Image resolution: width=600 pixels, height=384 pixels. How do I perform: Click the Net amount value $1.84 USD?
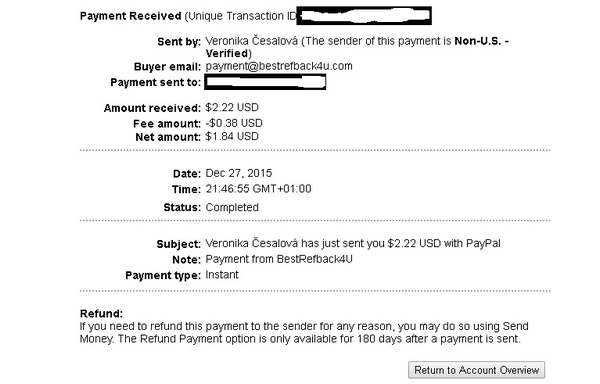tap(232, 137)
